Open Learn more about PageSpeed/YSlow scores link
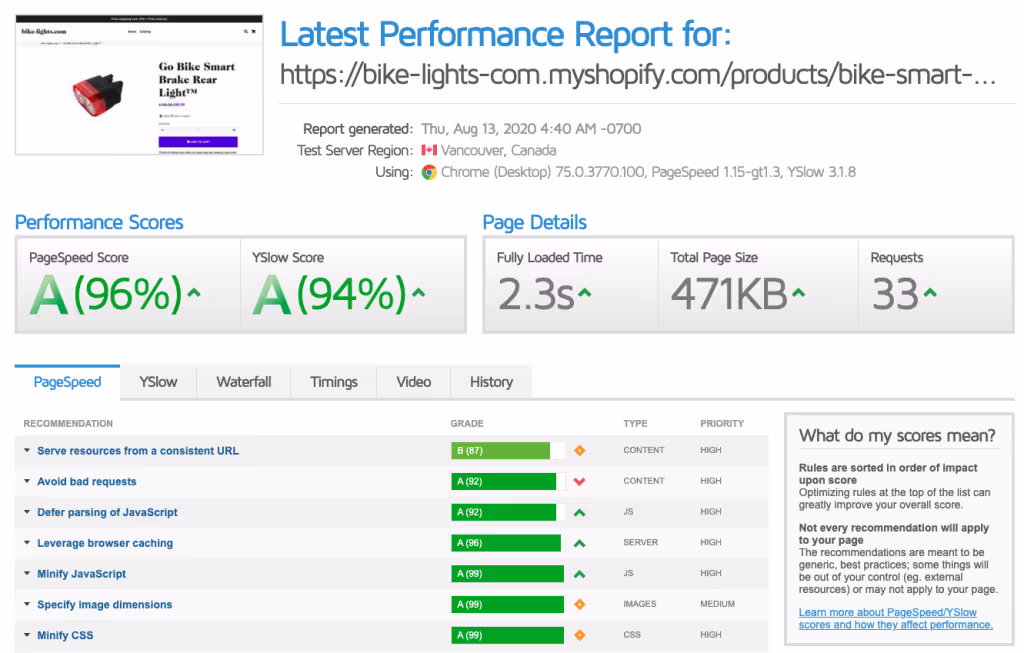Image resolution: width=1024 pixels, height=653 pixels. pyautogui.click(x=895, y=618)
